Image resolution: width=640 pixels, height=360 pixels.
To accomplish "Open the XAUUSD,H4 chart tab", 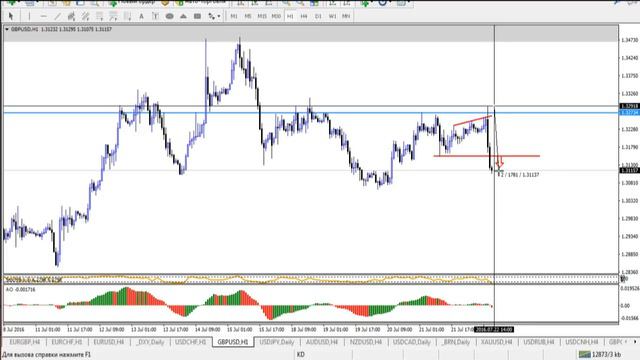I will (x=496, y=342).
